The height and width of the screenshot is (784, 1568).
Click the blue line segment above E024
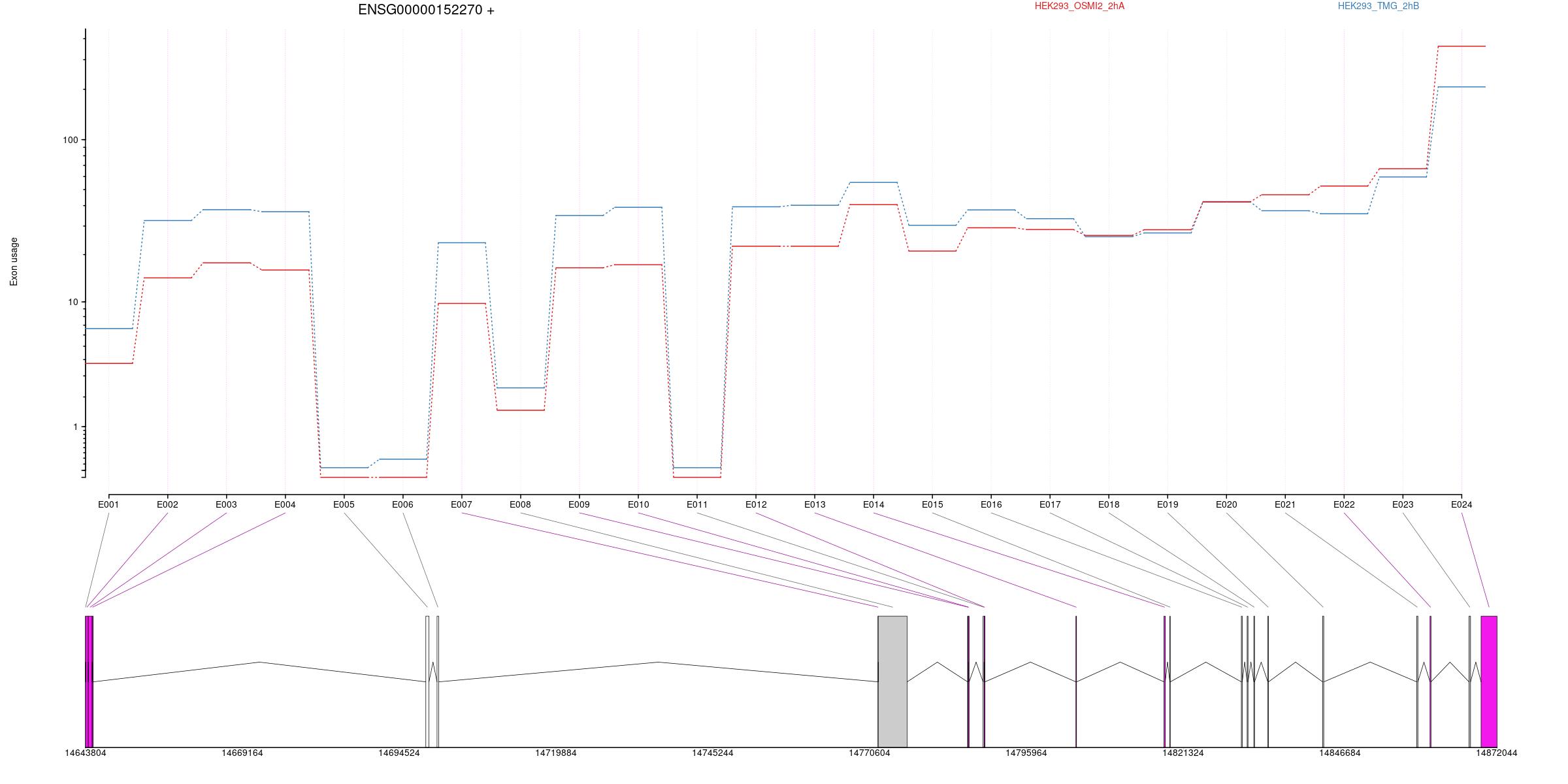point(1462,87)
